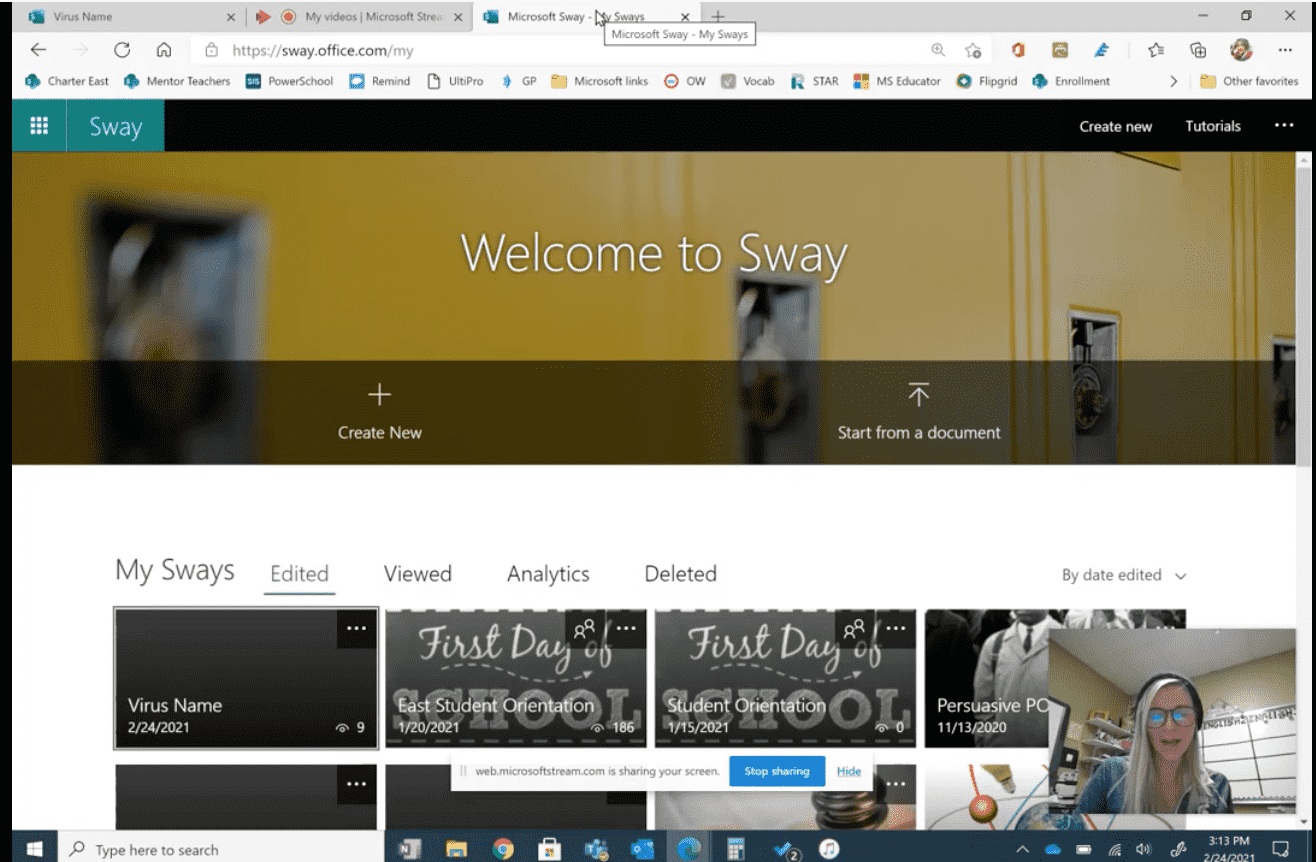Open the By date edited dropdown
The width and height of the screenshot is (1316, 862).
[x=1124, y=574]
